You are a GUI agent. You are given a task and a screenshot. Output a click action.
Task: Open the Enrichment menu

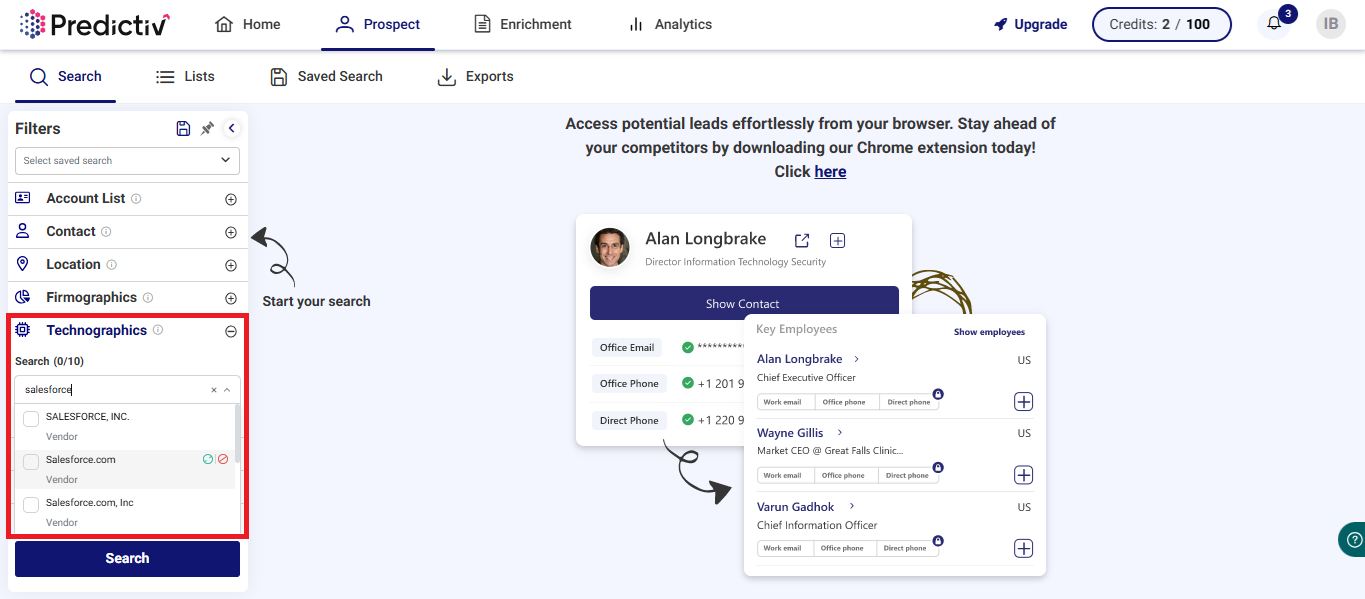[x=523, y=24]
